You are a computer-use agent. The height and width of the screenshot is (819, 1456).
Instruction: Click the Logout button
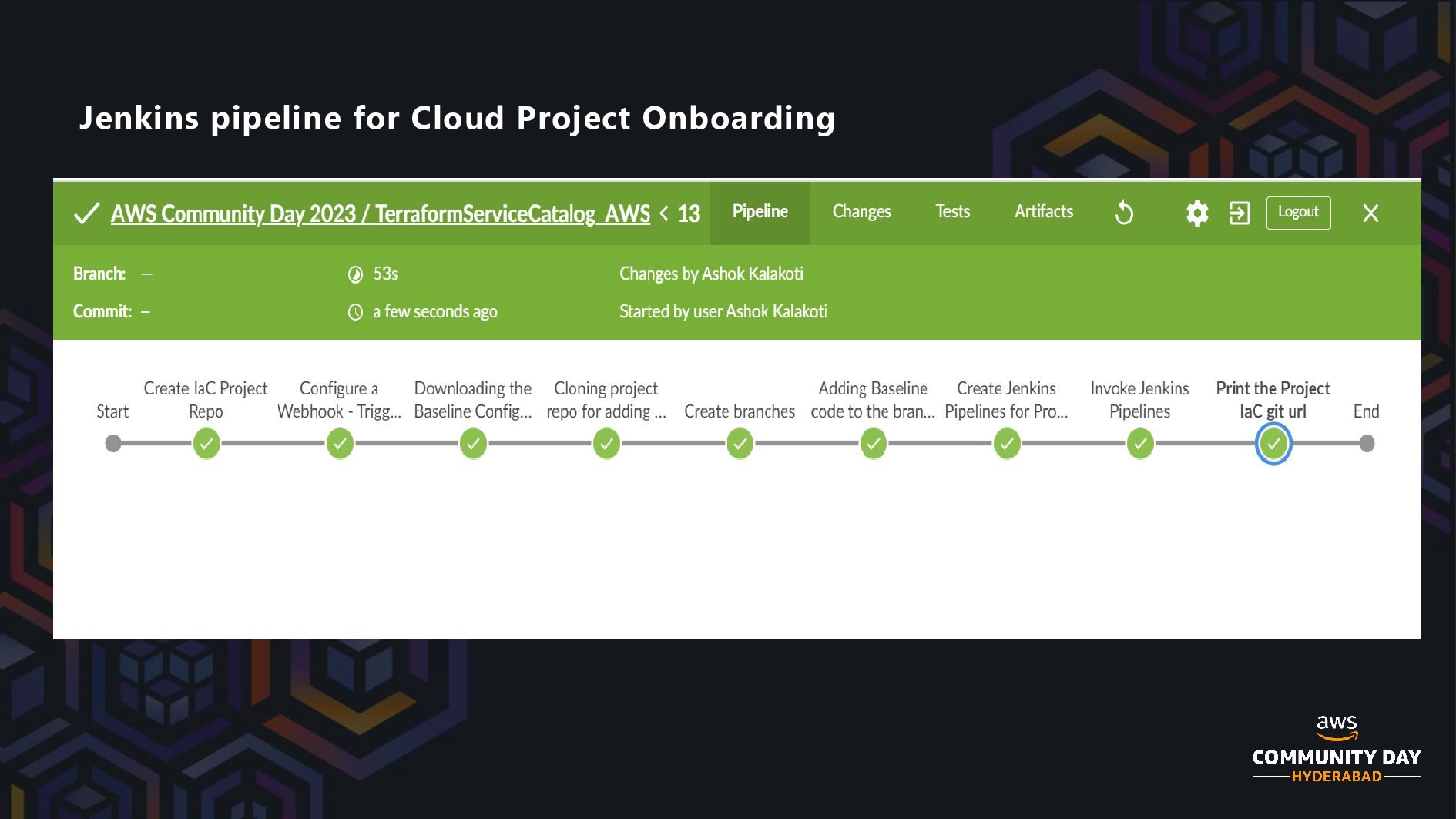tap(1298, 213)
